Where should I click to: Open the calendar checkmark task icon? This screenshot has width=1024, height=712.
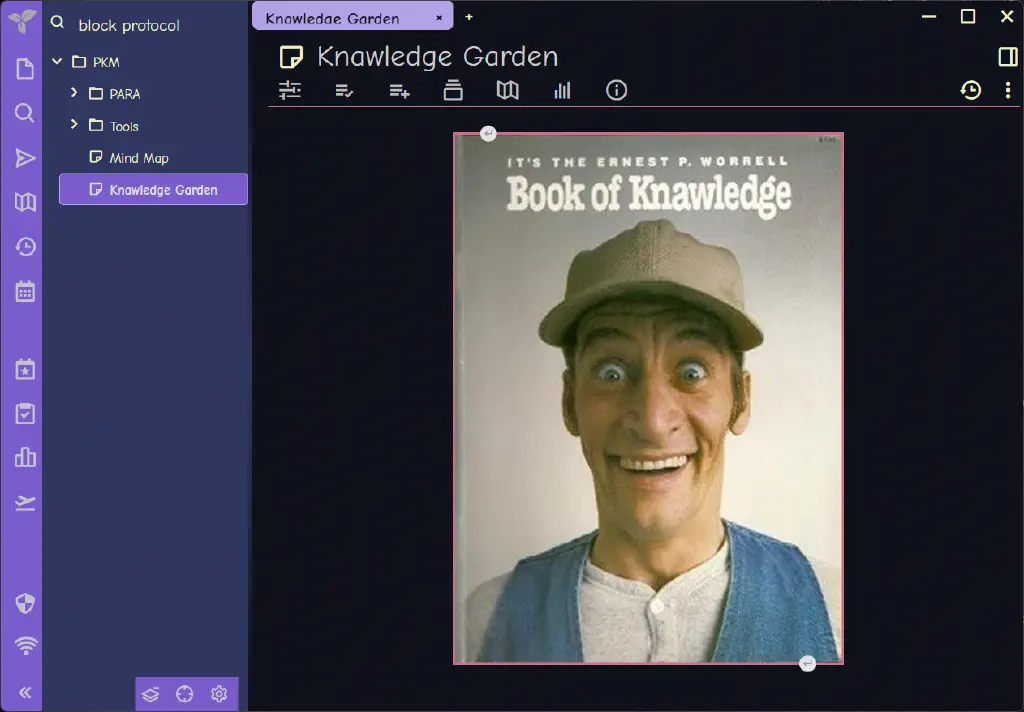[25, 413]
